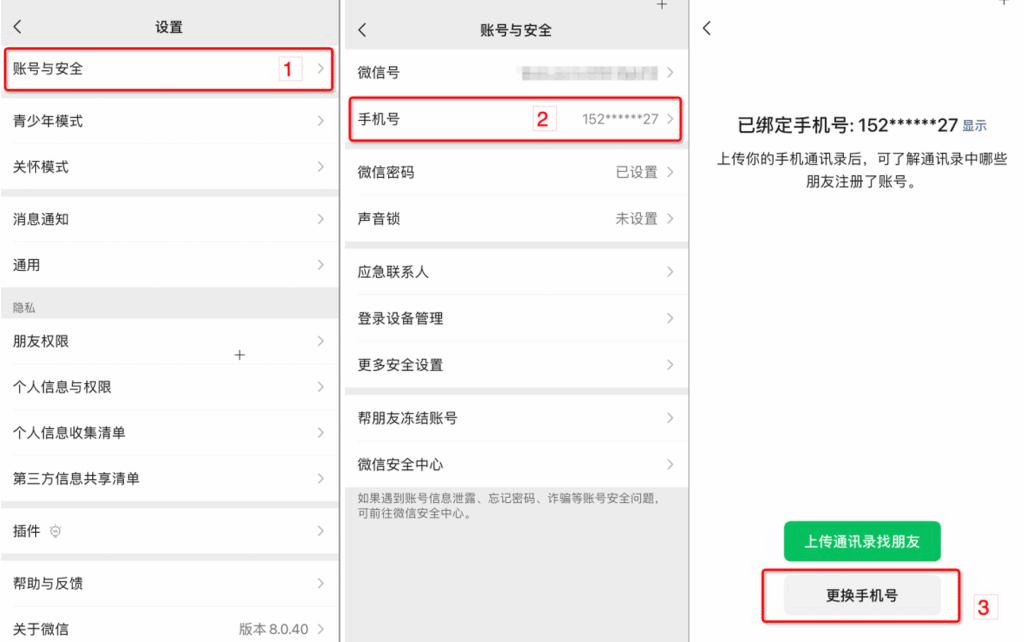Open 声音锁 未设置 row
This screenshot has width=1024, height=642.
point(515,218)
